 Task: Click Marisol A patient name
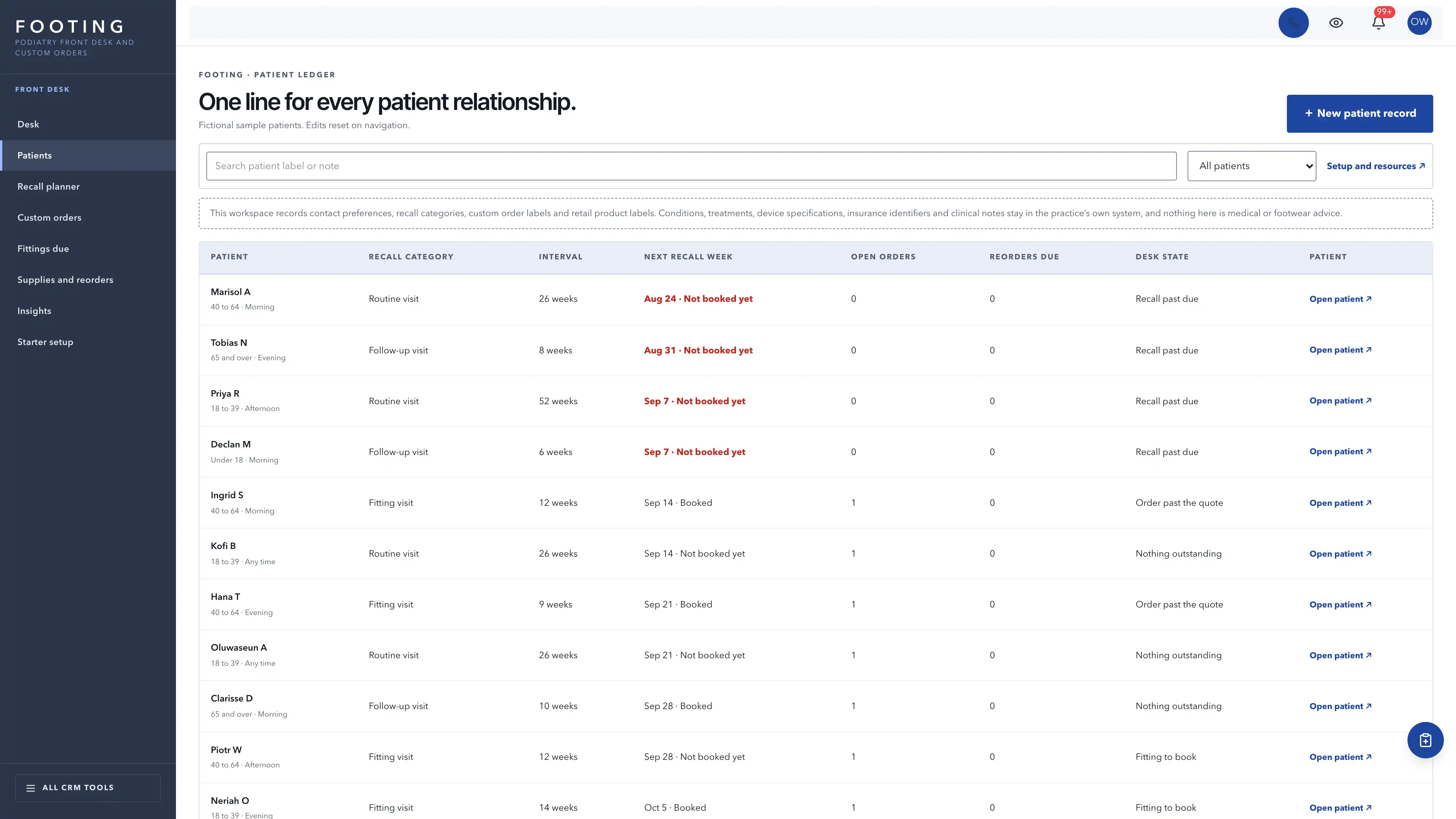pyautogui.click(x=231, y=292)
